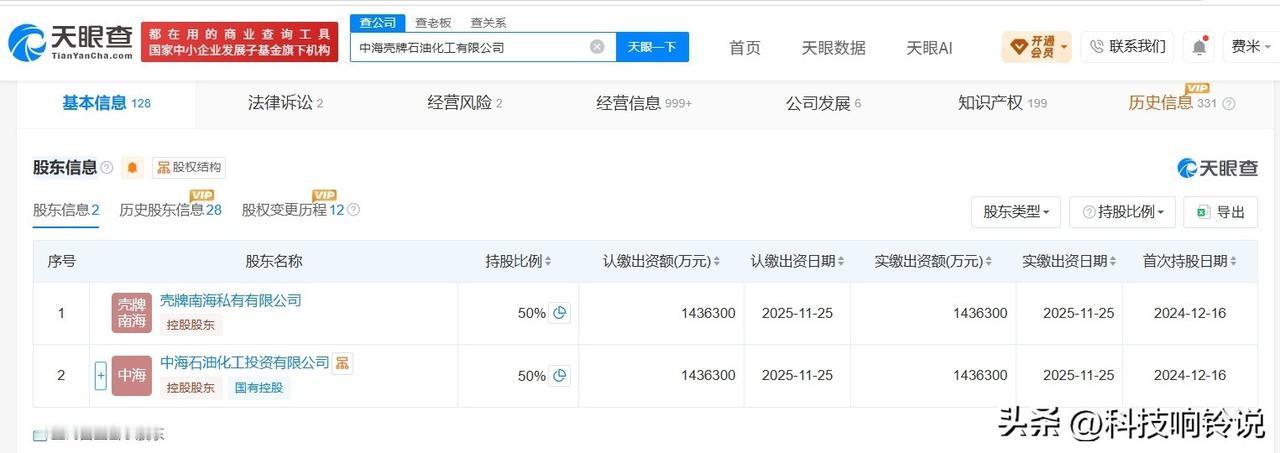Open pie chart icon for 壳牌南海私有有限公司
The width and height of the screenshot is (1280, 453).
pos(560,313)
